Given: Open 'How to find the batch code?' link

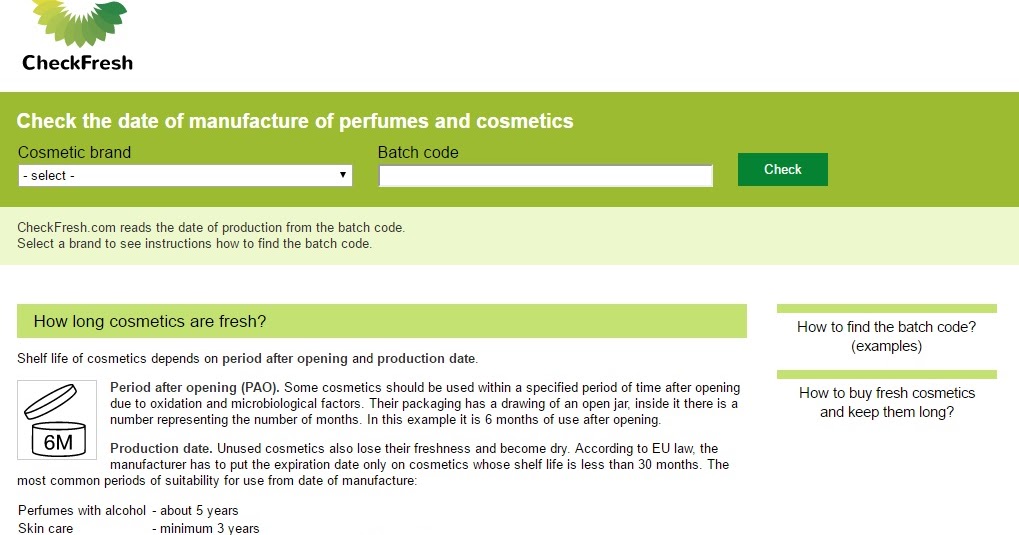Looking at the screenshot, I should coord(886,337).
